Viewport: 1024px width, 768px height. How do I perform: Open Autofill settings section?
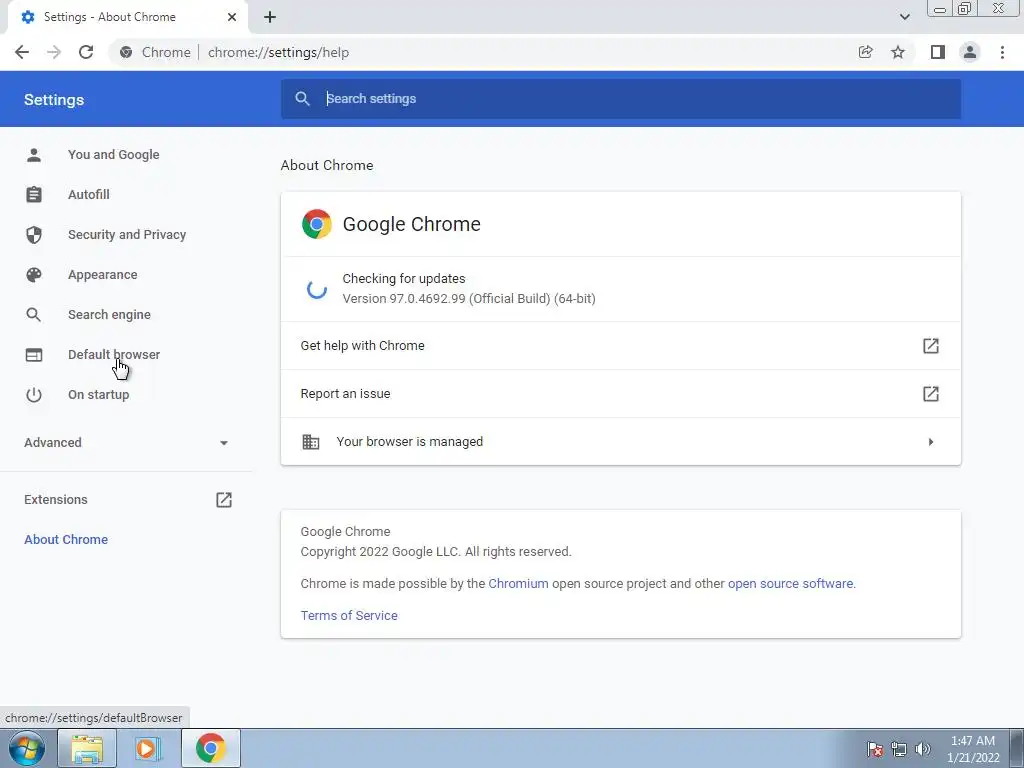[x=89, y=195]
